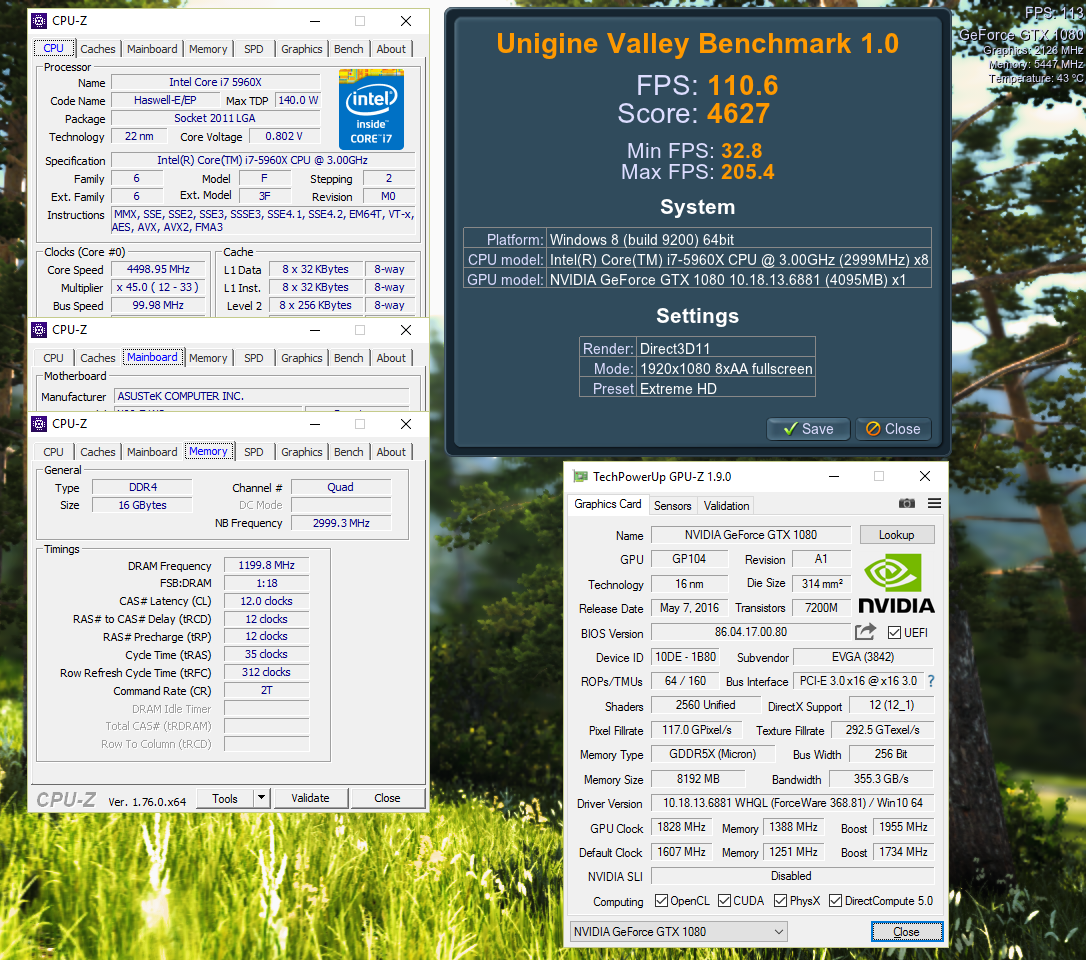Click the Validate button in CPU-Z

coord(310,798)
